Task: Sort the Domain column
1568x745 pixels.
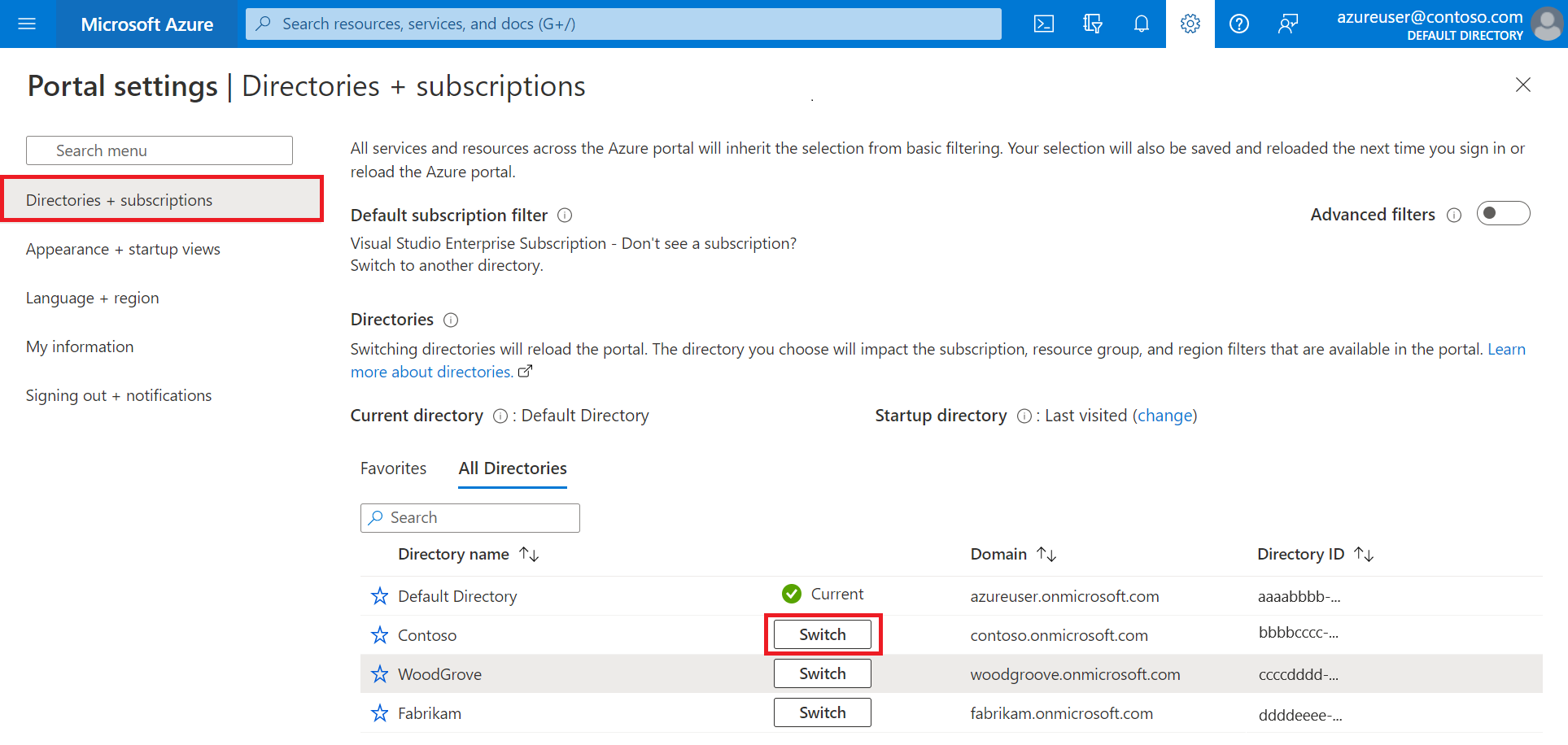Action: [1047, 554]
